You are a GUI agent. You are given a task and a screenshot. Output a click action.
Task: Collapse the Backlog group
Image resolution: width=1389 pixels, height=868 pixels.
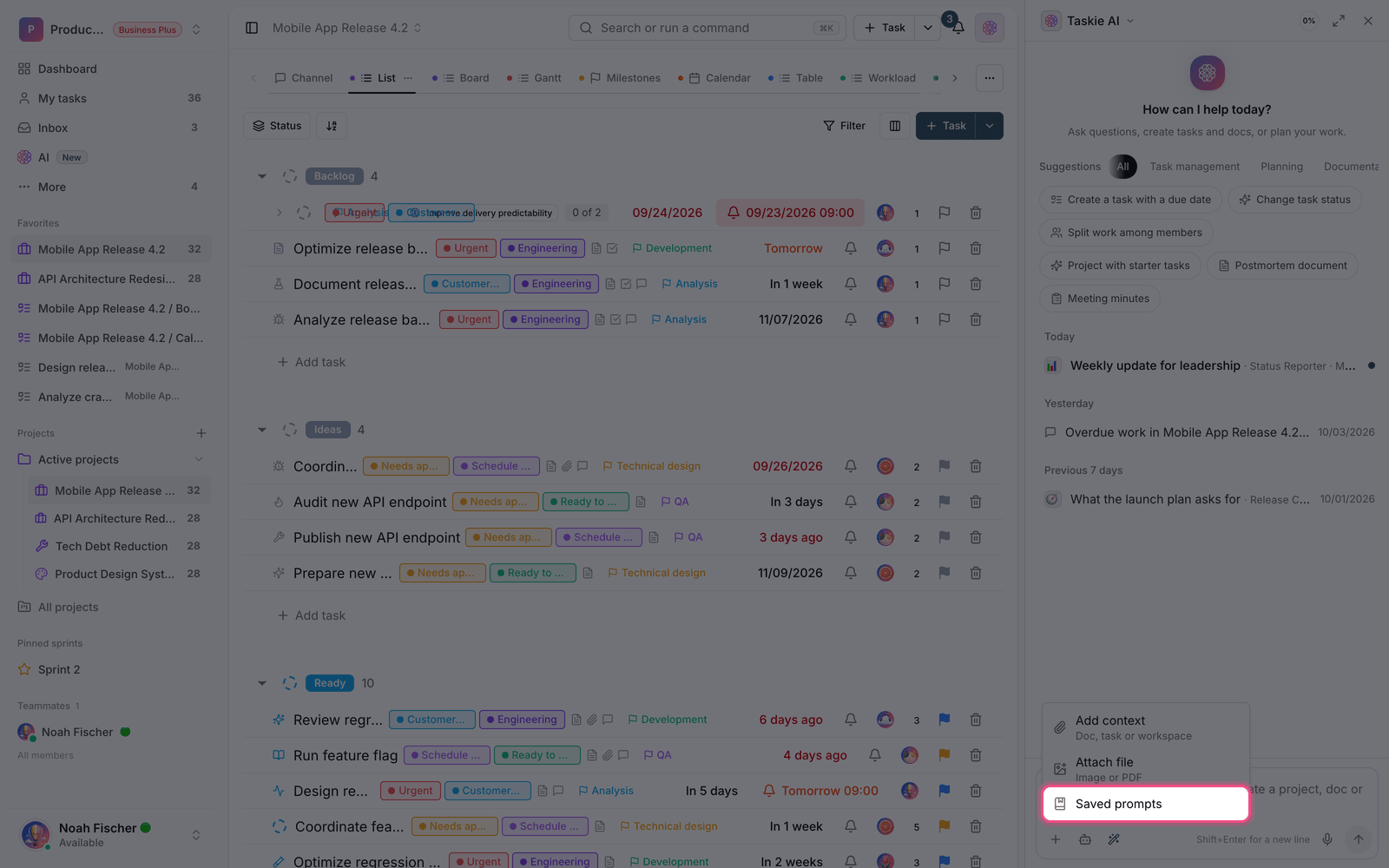262,176
